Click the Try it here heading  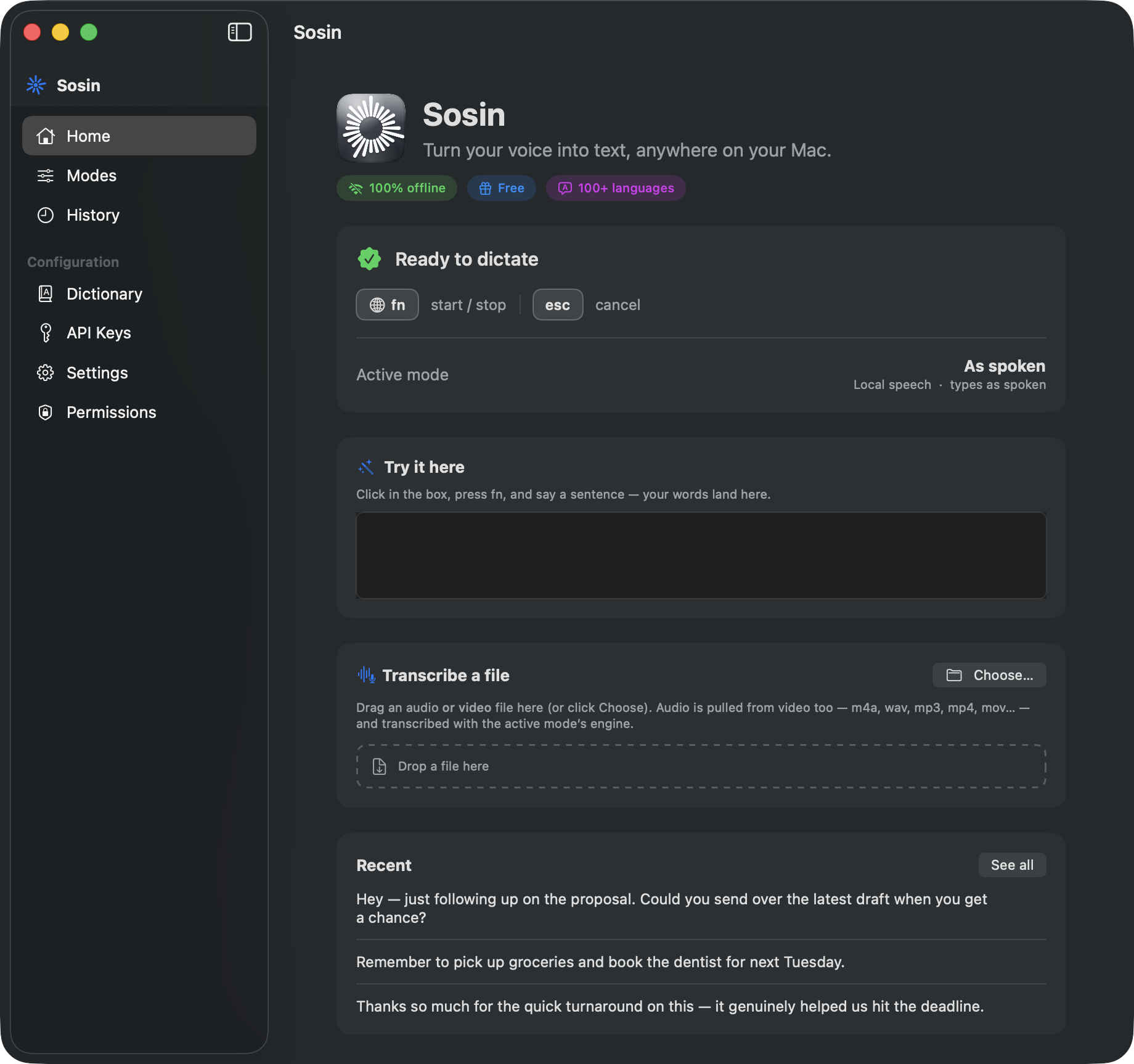tap(425, 467)
